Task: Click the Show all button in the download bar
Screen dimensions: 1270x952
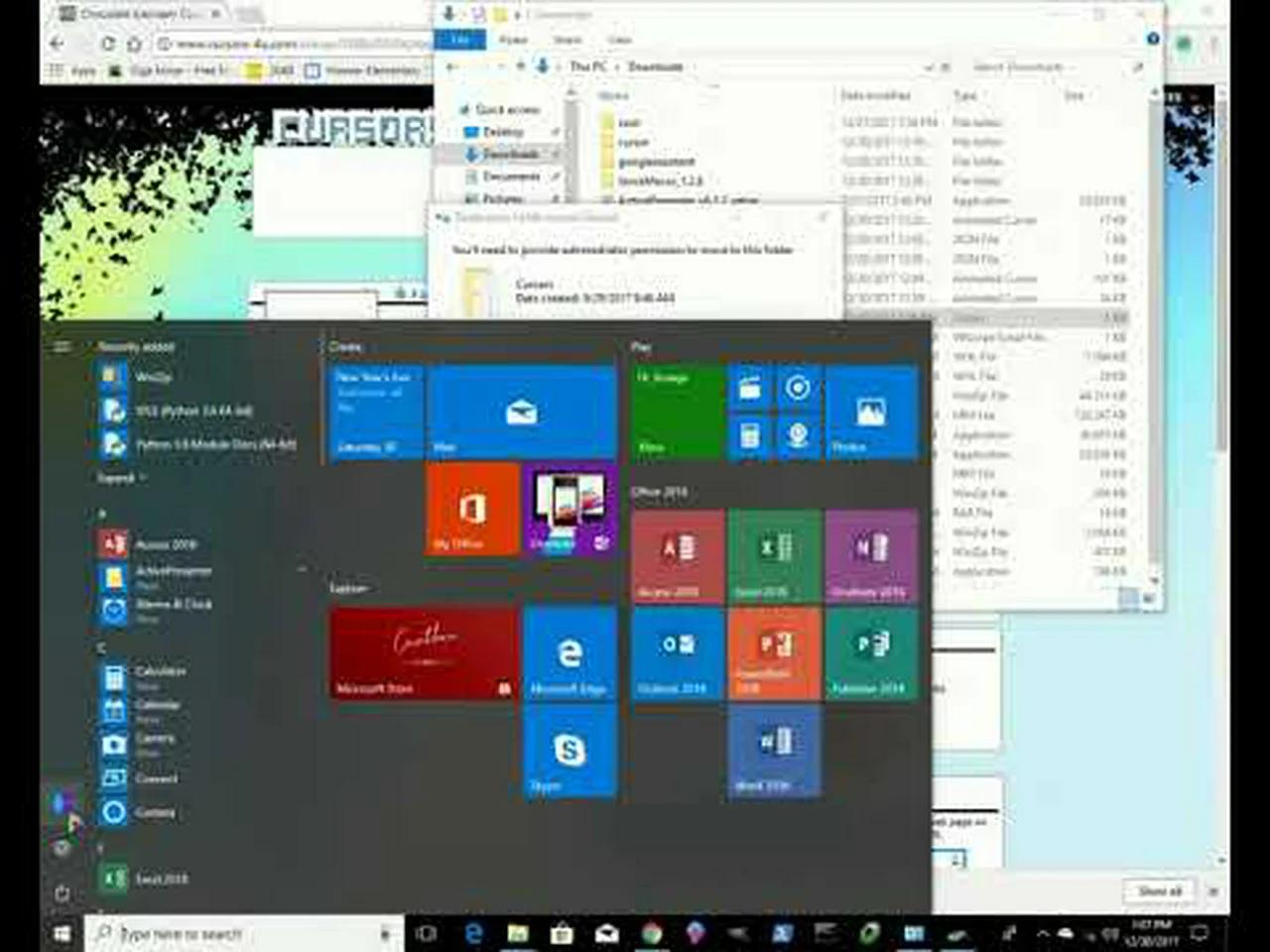Action: [x=1158, y=891]
